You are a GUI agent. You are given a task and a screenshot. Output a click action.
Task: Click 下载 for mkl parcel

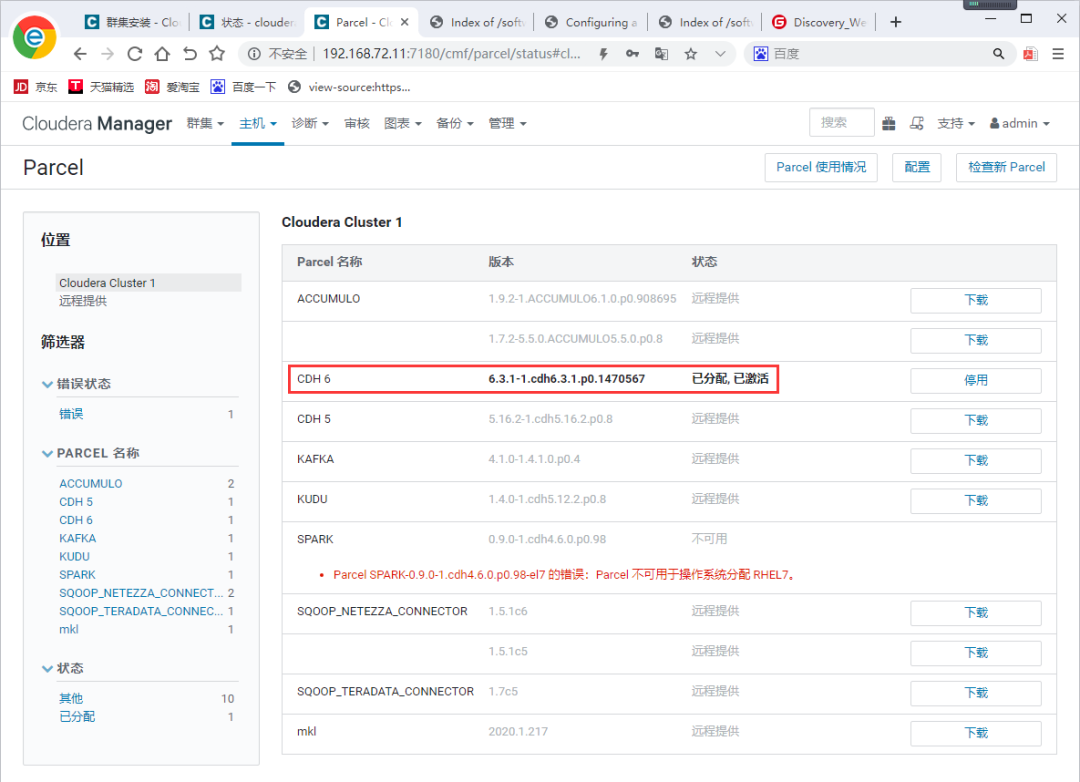click(x=975, y=733)
